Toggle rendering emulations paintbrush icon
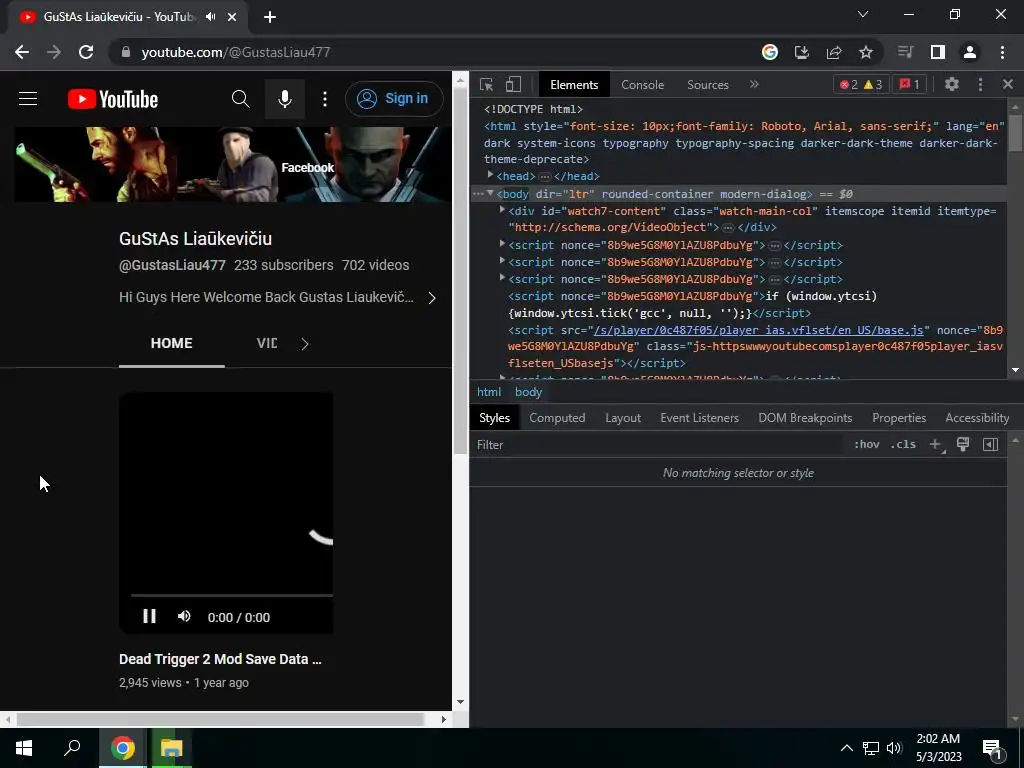Viewport: 1024px width, 768px height. [x=963, y=444]
